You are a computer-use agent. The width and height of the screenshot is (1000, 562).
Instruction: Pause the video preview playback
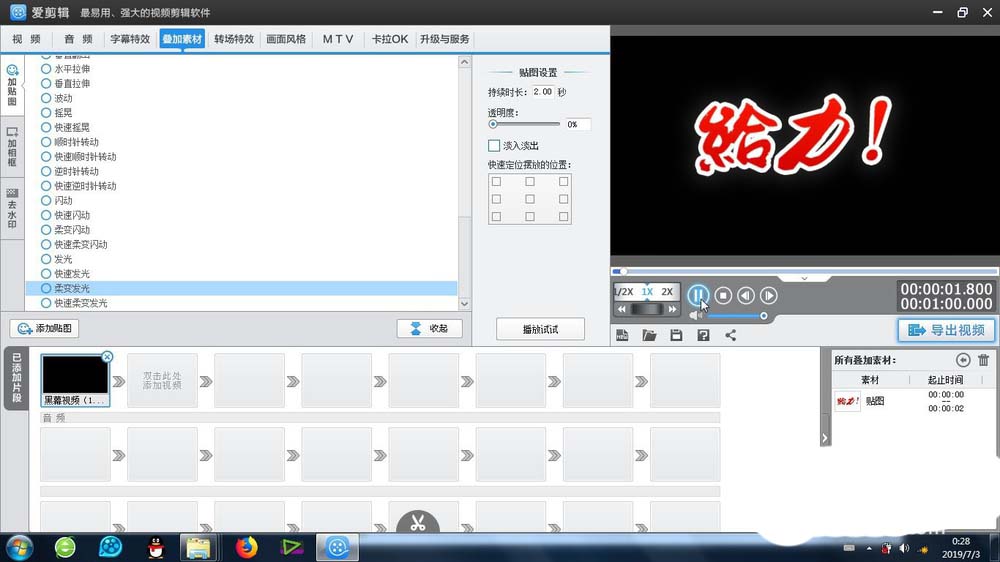[698, 295]
